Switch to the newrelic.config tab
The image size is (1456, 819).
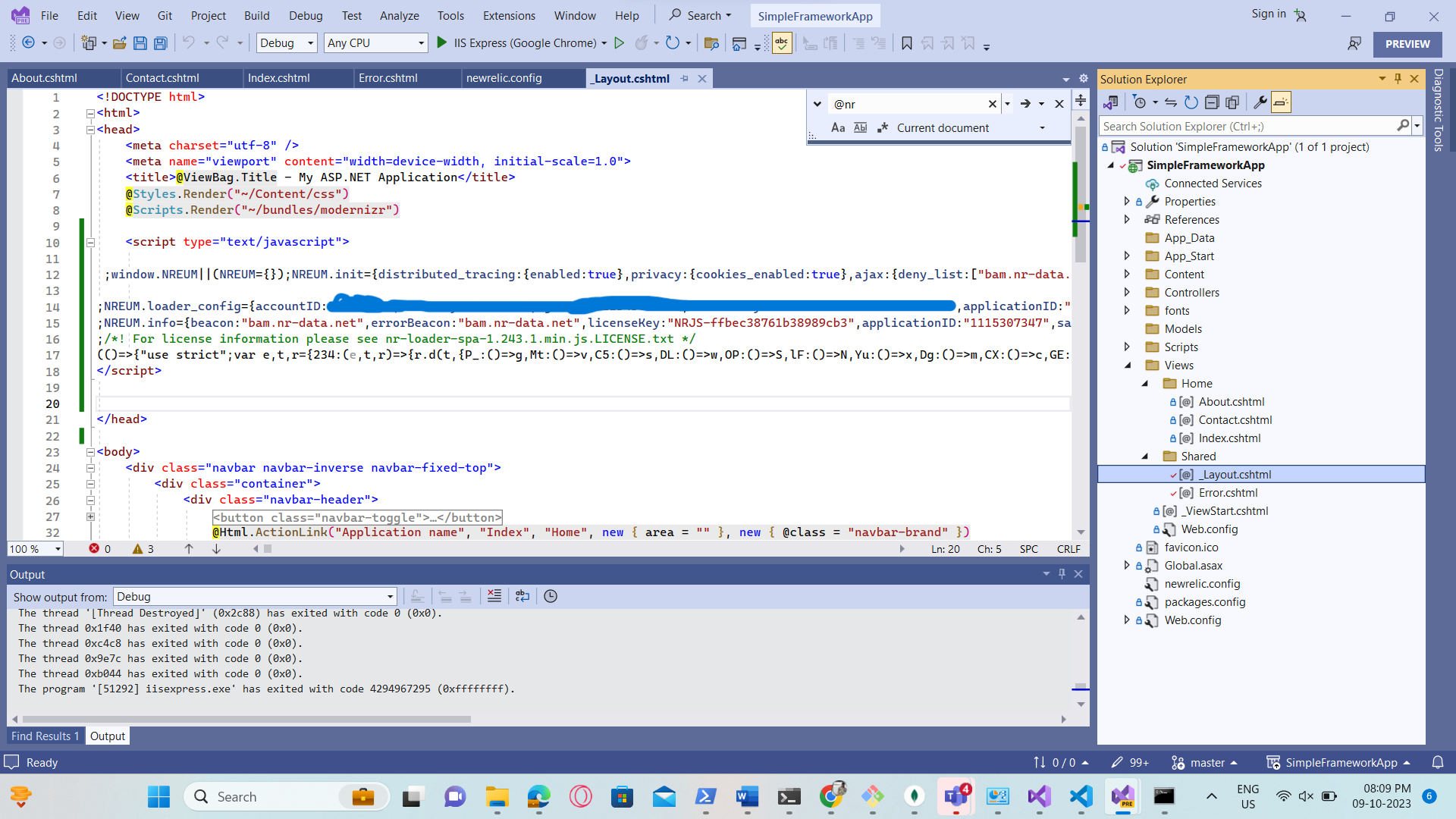[504, 78]
